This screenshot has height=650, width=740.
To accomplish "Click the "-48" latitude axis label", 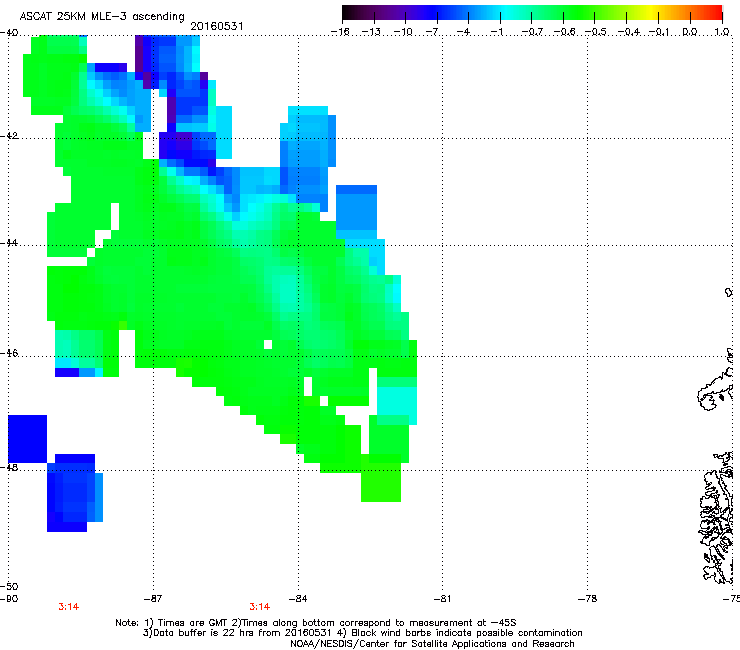I will click(x=9, y=467).
